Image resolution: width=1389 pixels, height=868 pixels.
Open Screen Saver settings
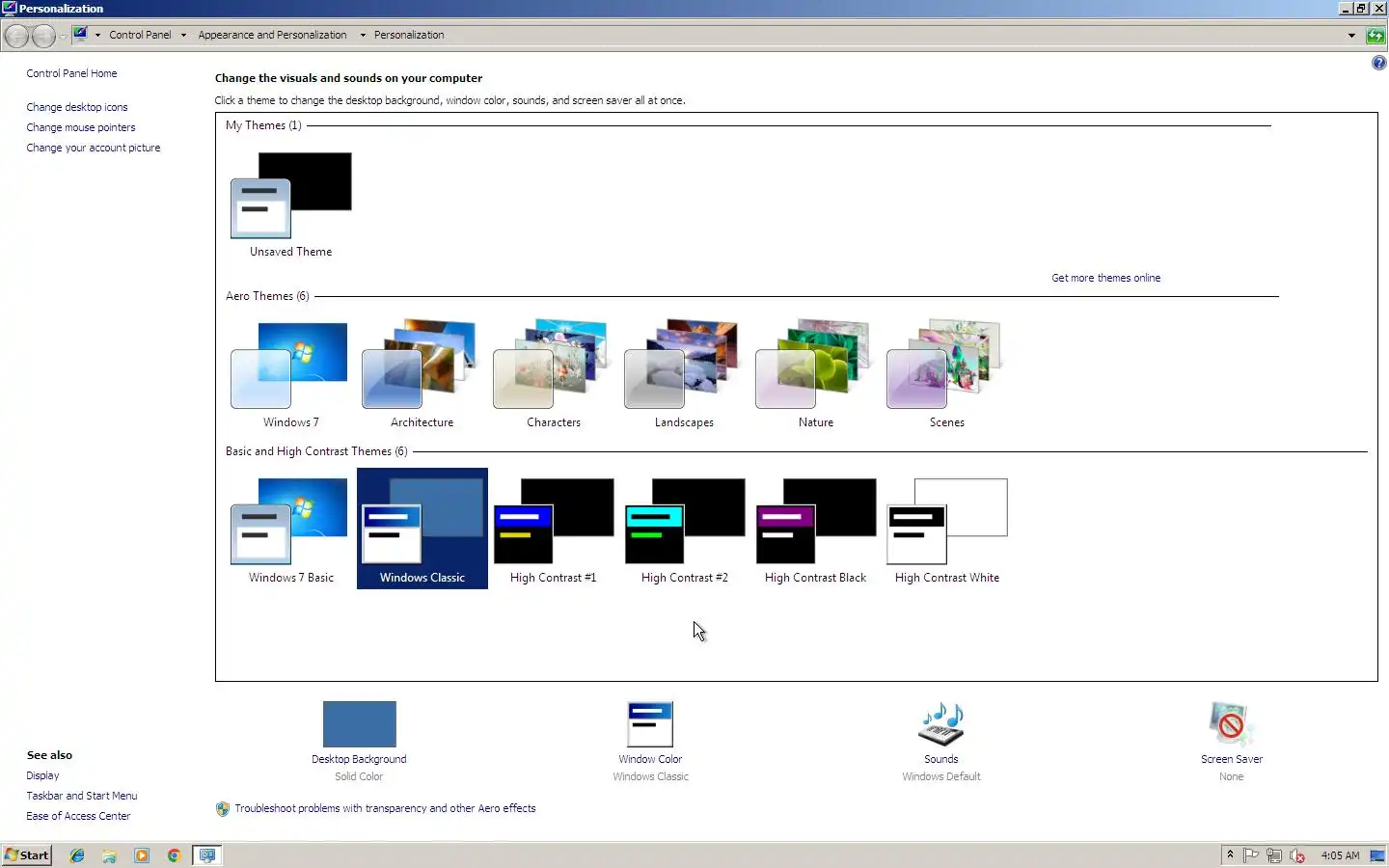tap(1231, 741)
